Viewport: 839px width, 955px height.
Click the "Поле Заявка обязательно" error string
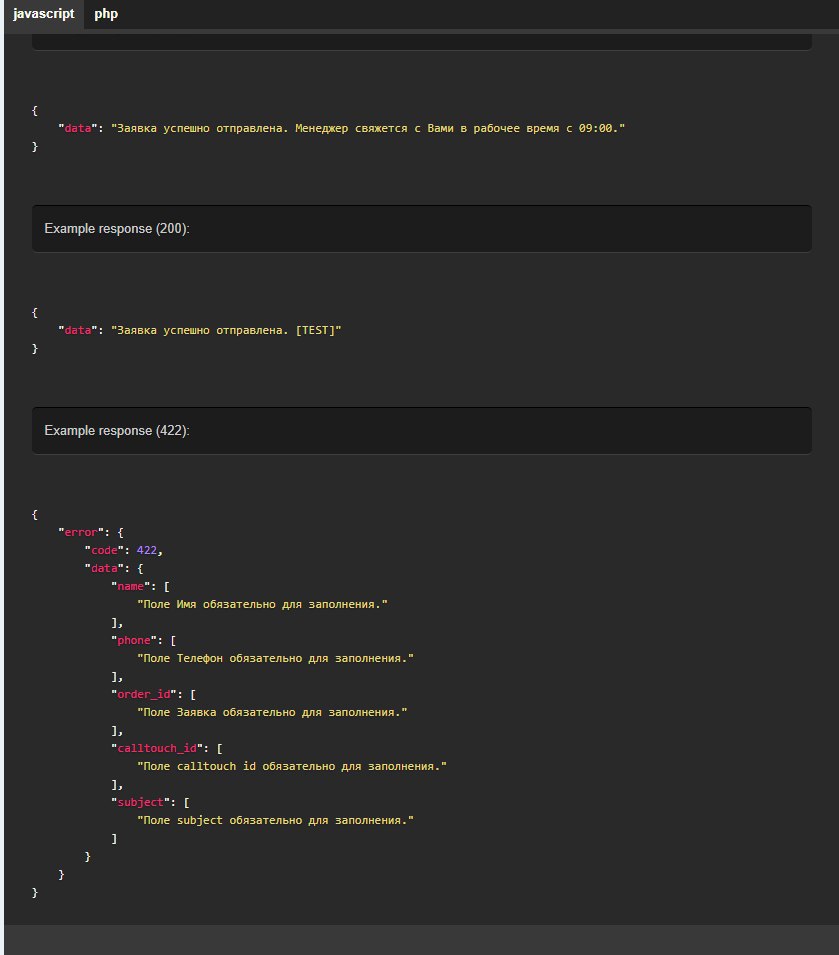(272, 713)
